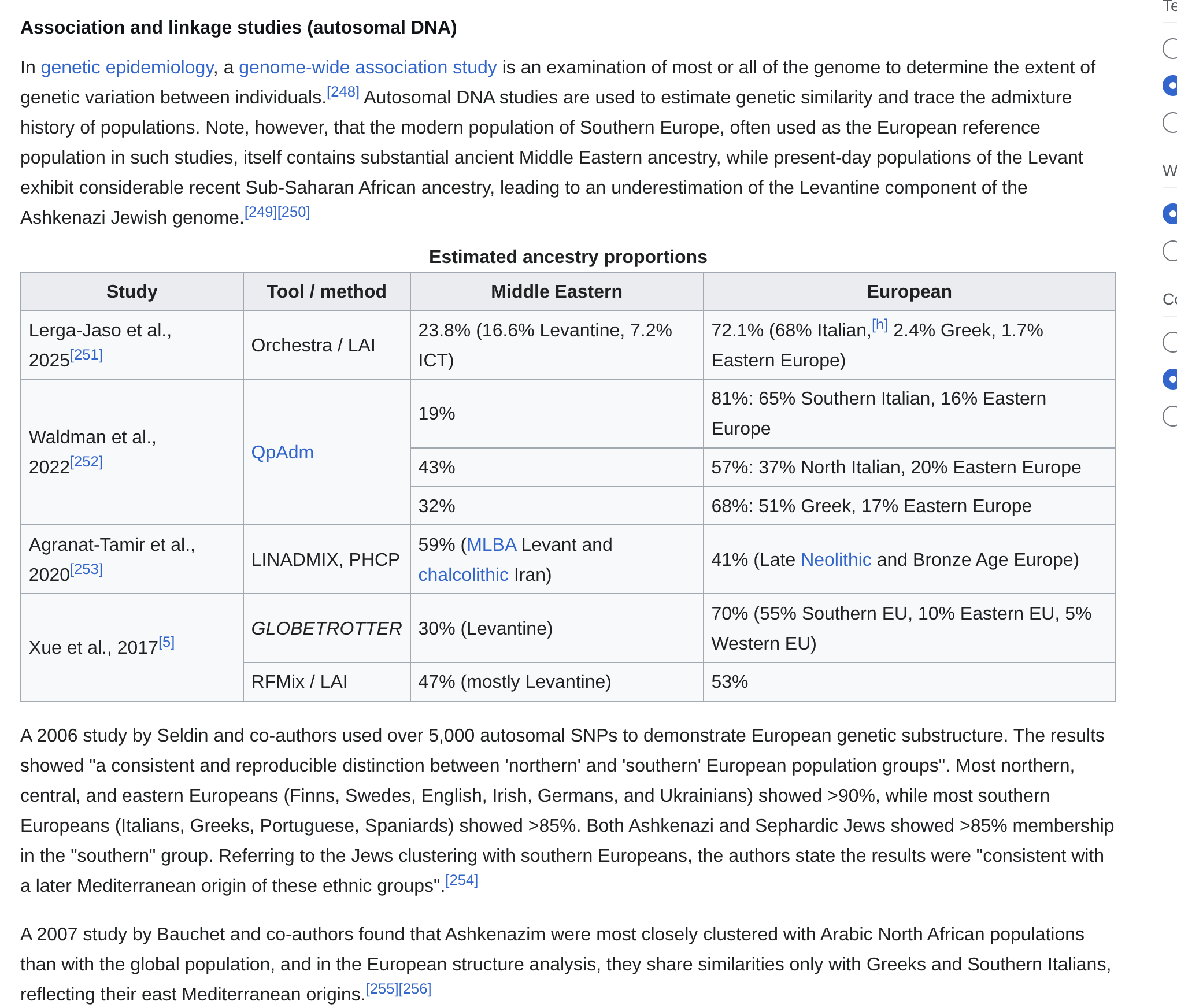Open footnote reference 250
Image resolution: width=1177 pixels, height=1008 pixels.
coord(294,212)
